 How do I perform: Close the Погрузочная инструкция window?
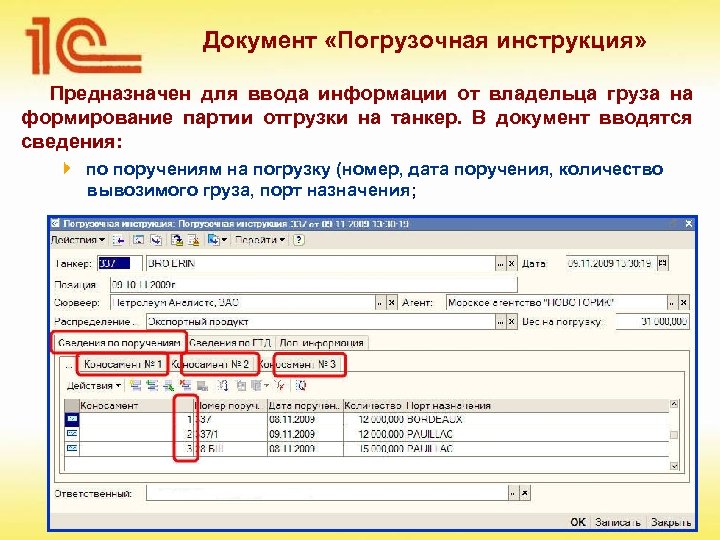688,224
